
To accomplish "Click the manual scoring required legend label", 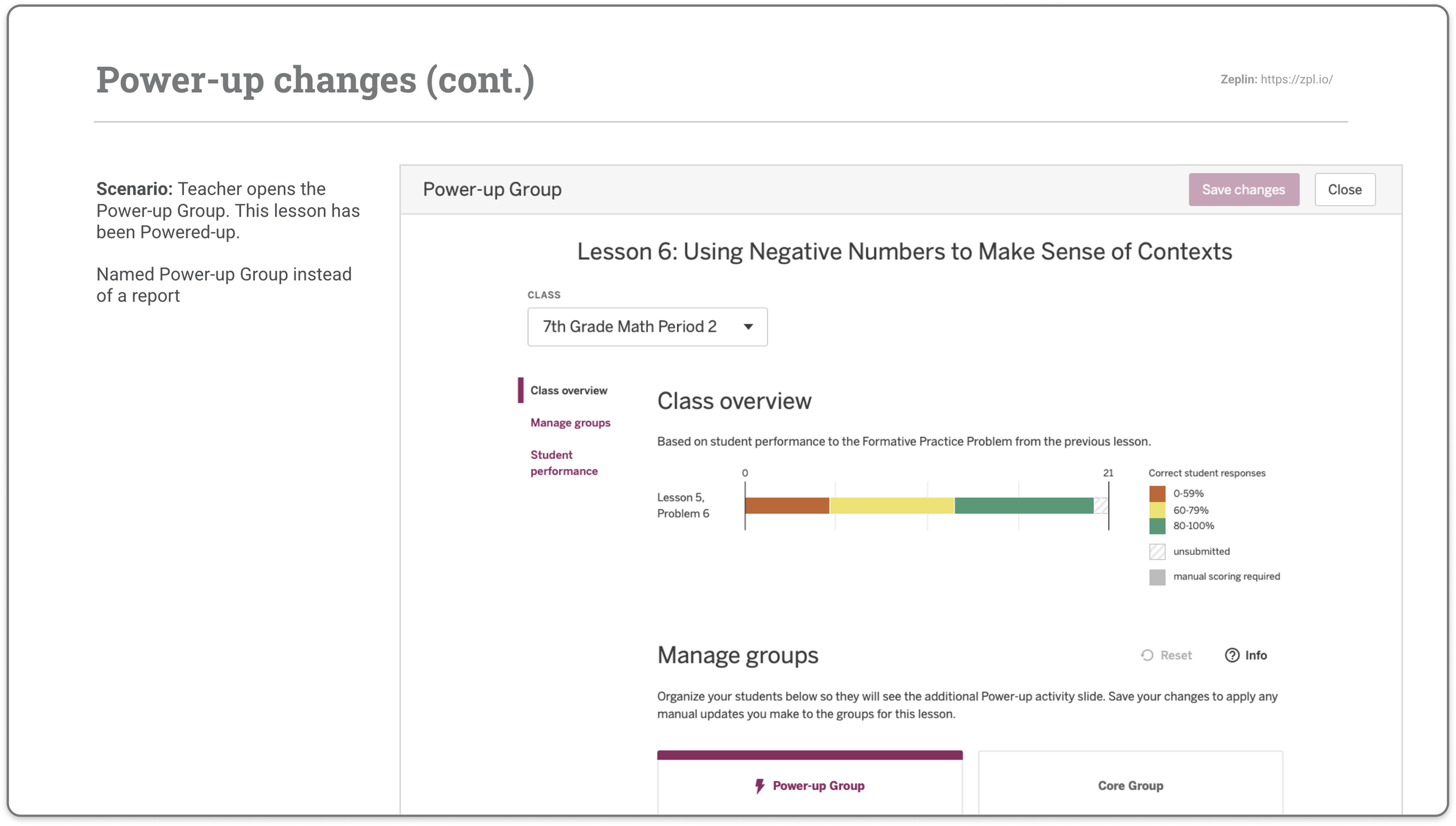I will tap(1226, 576).
